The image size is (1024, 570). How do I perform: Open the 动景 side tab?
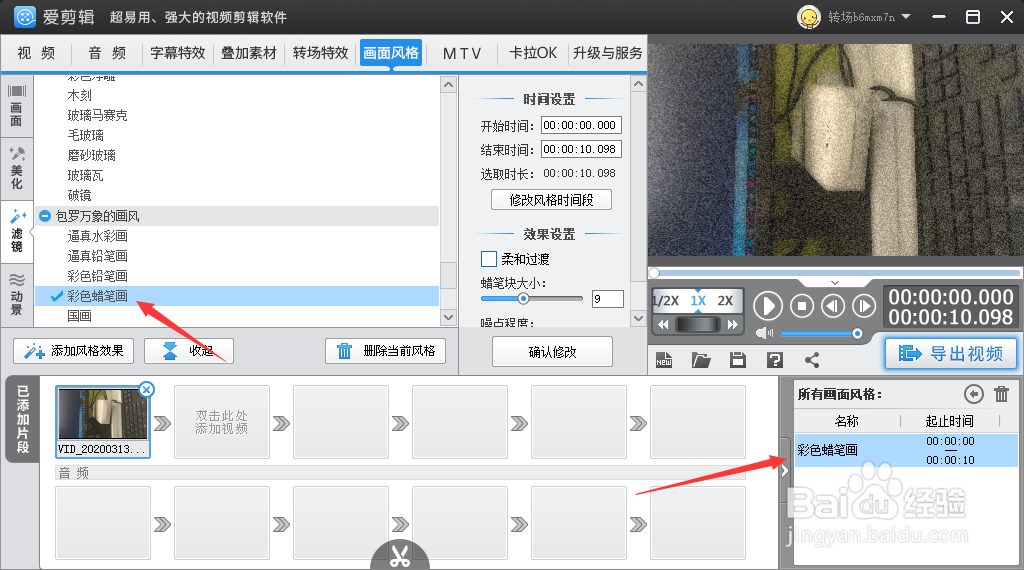pos(16,294)
